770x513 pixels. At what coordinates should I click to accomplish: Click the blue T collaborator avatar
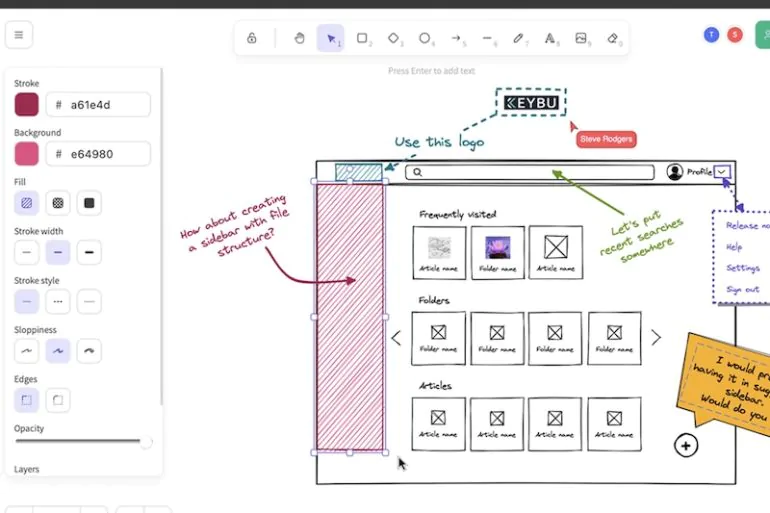712,35
